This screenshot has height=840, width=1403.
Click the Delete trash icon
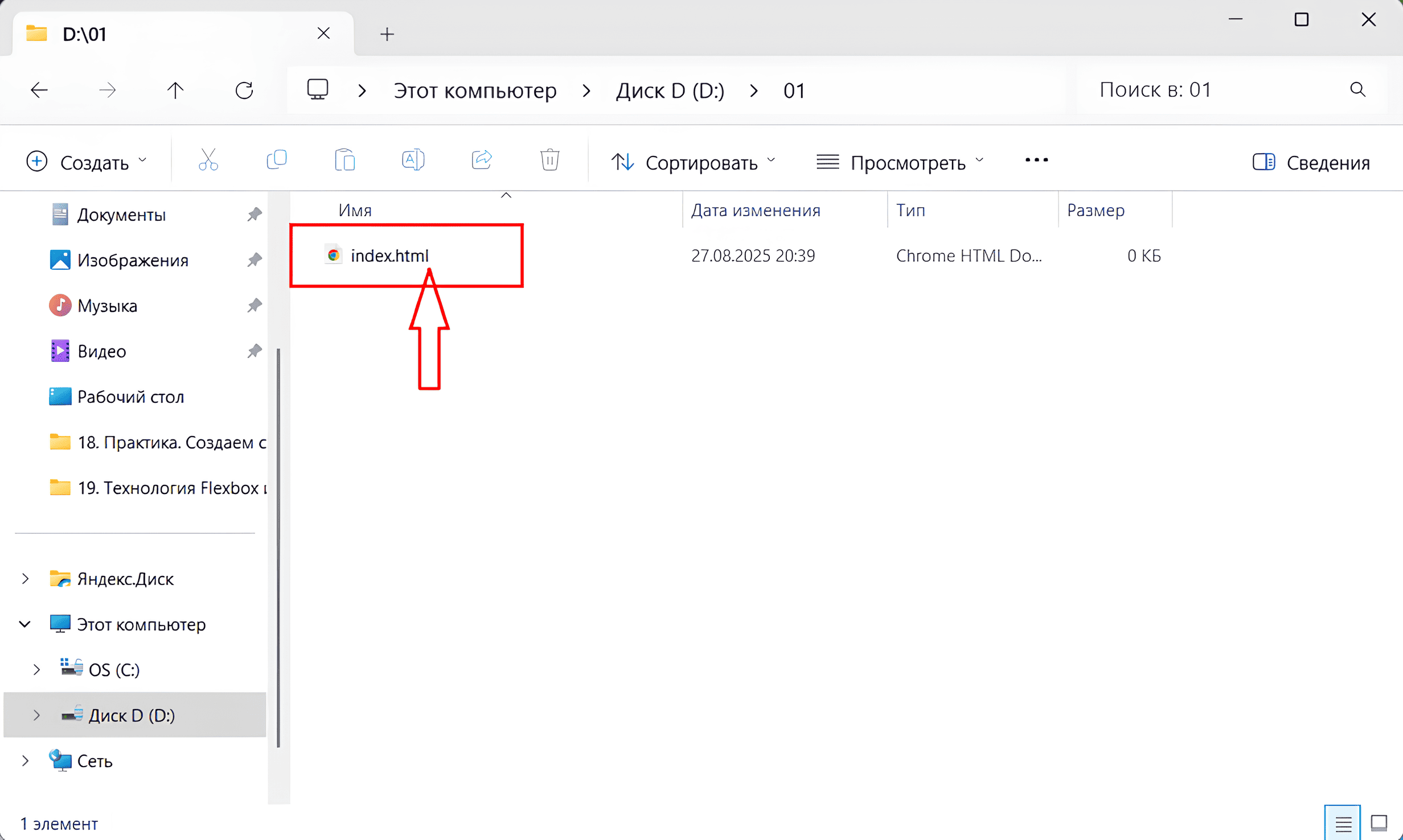click(550, 160)
